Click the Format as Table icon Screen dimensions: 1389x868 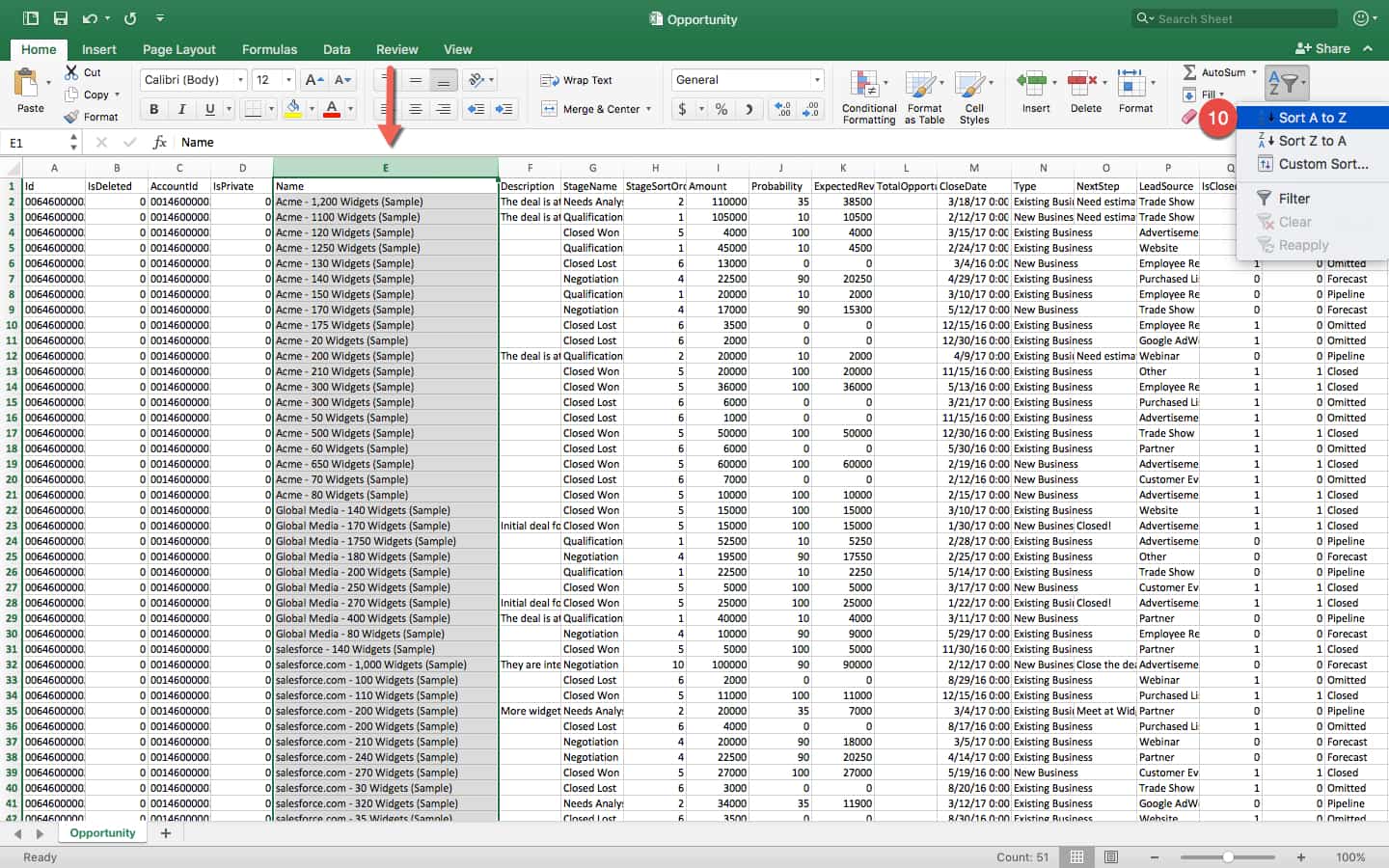pyautogui.click(x=922, y=85)
